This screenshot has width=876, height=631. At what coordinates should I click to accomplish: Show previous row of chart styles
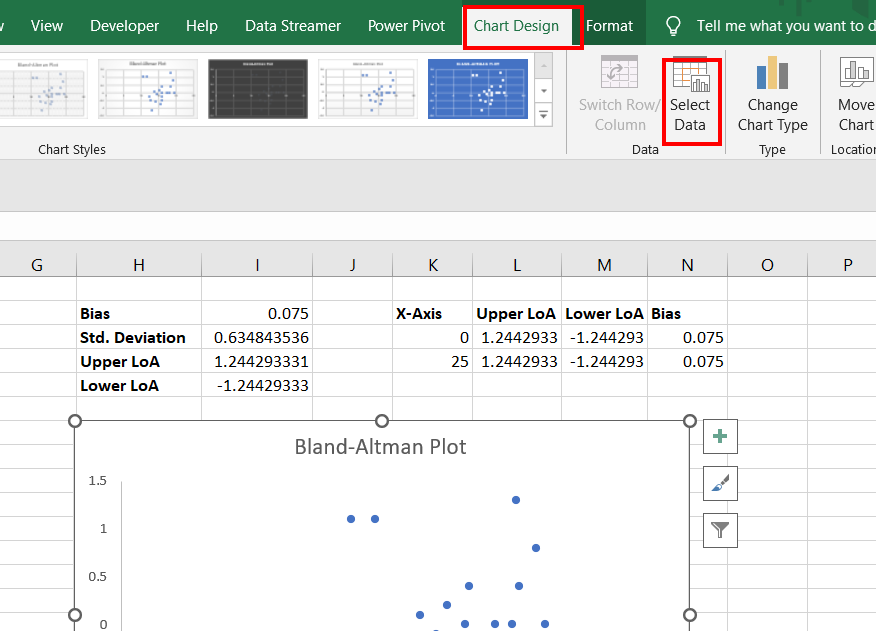pyautogui.click(x=543, y=66)
